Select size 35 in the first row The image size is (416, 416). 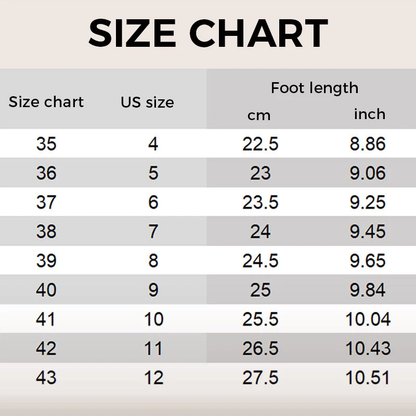click(46, 144)
